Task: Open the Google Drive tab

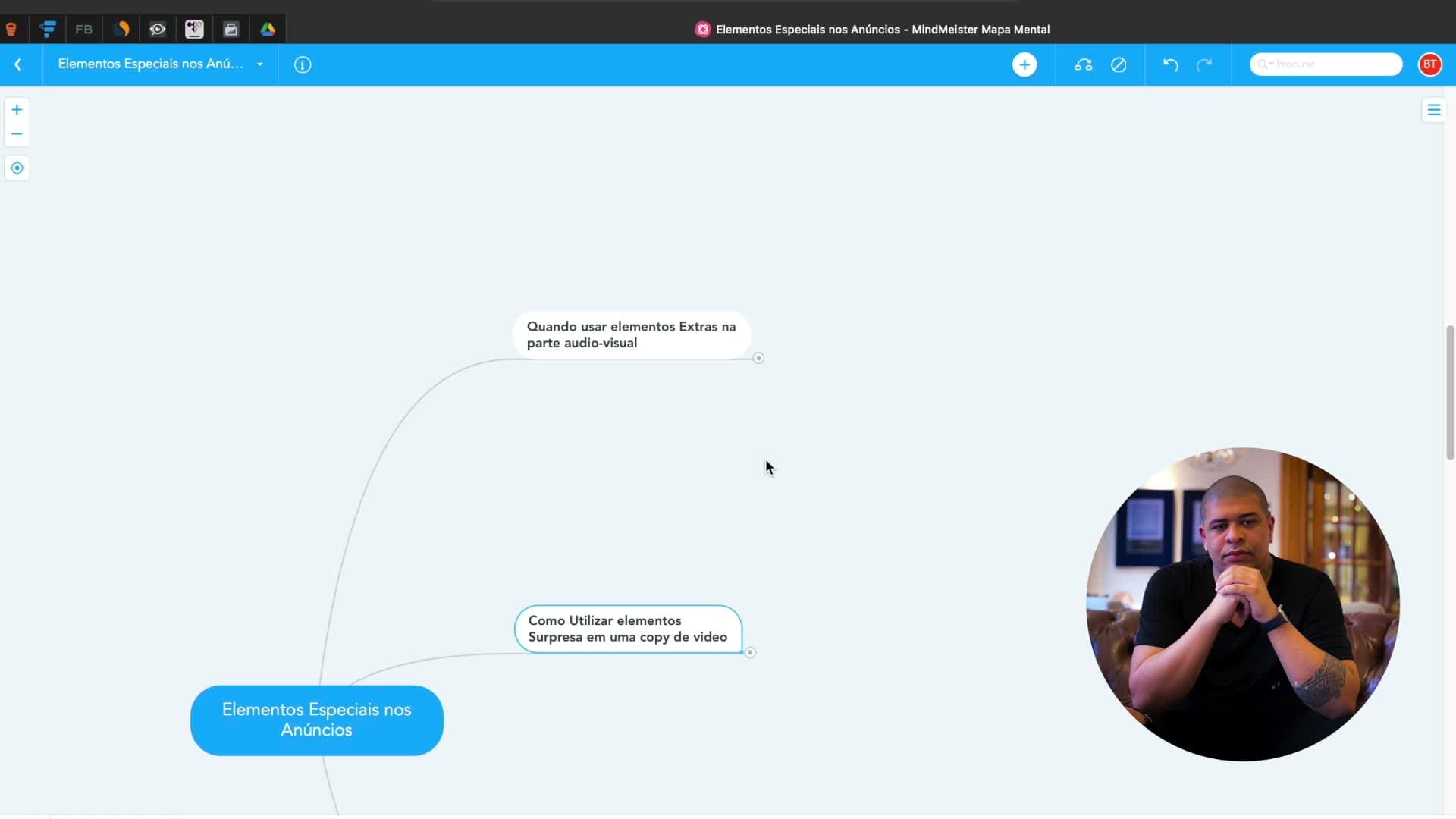Action: click(x=268, y=30)
